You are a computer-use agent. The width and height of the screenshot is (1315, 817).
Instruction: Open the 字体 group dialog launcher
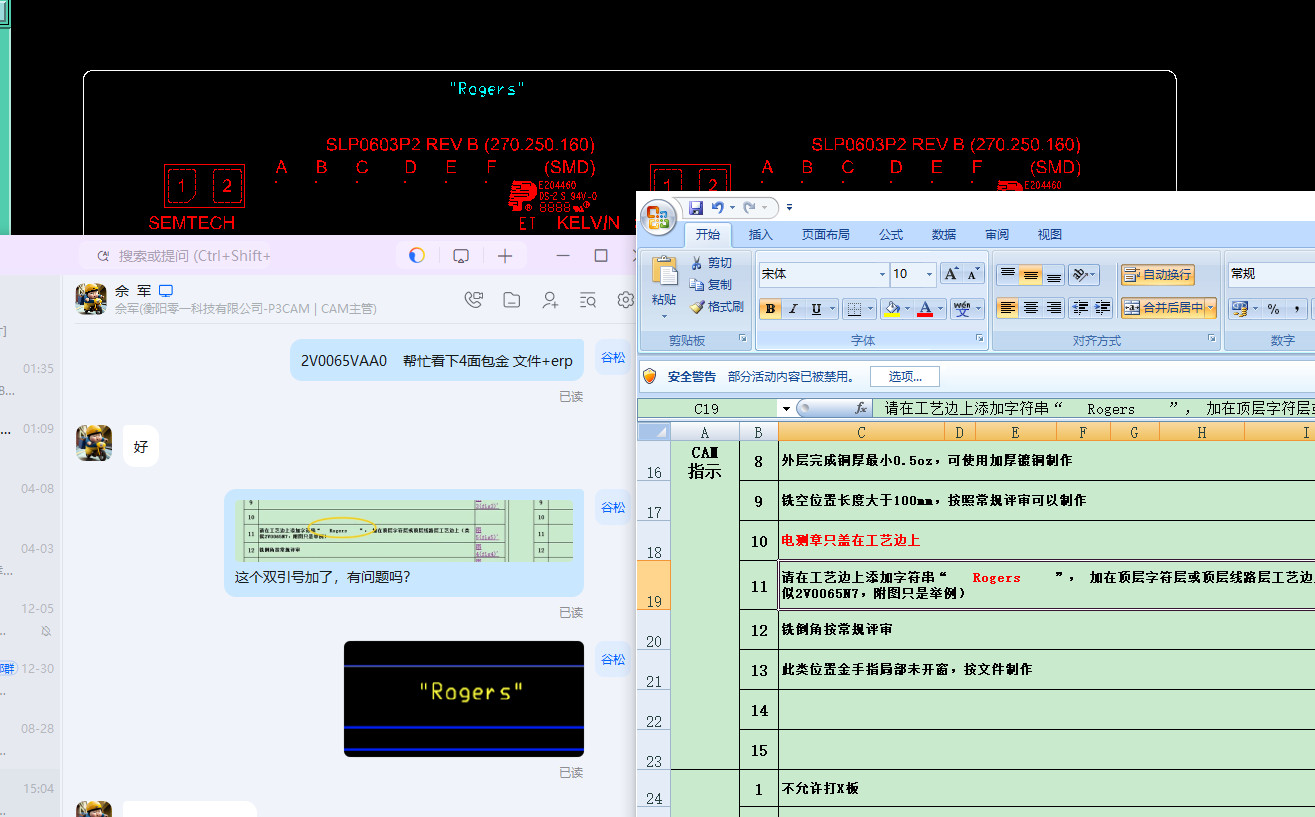coord(980,340)
